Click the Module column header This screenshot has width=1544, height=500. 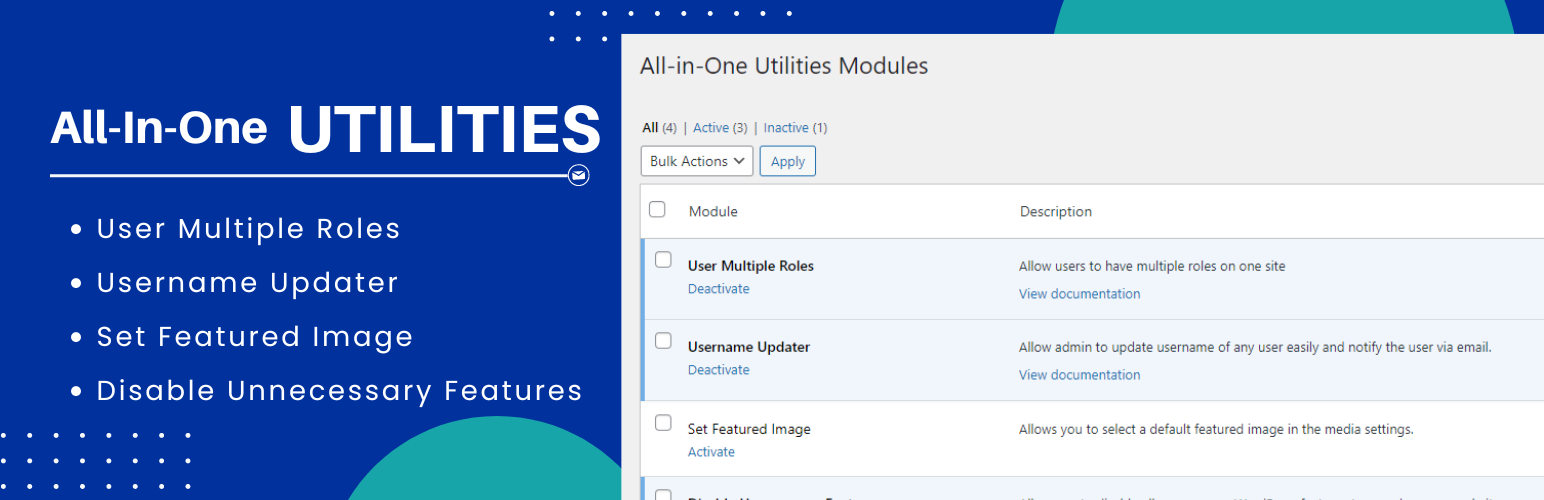click(x=713, y=212)
